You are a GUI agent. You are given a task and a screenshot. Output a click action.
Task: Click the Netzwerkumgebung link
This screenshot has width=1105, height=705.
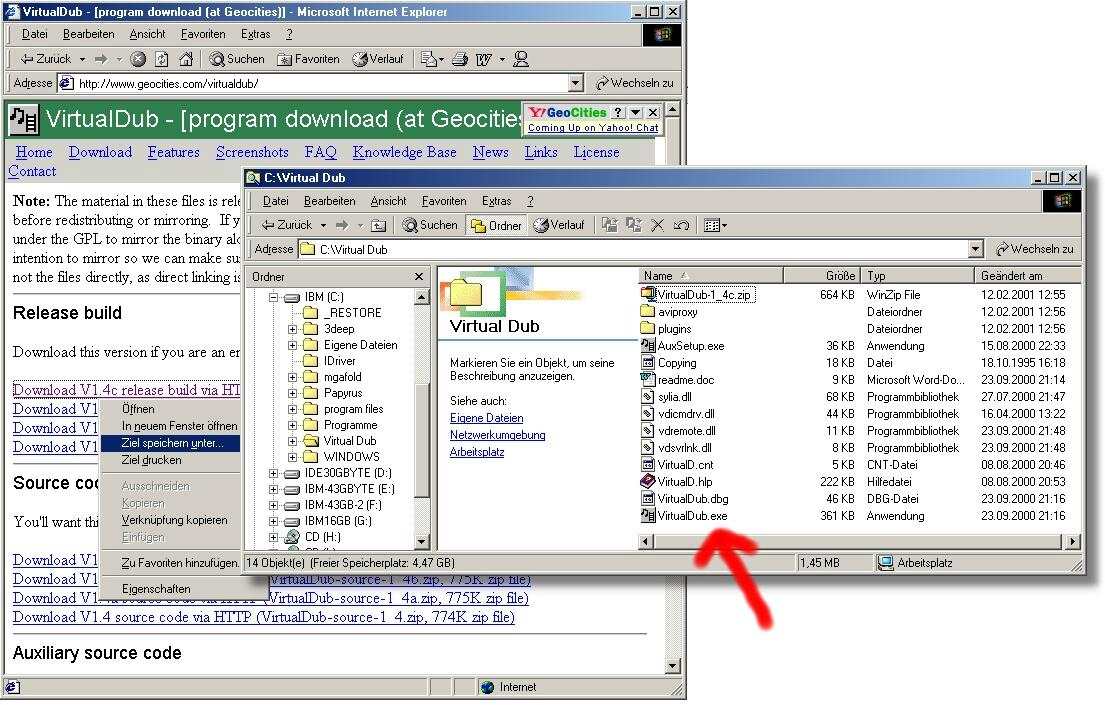click(x=497, y=435)
